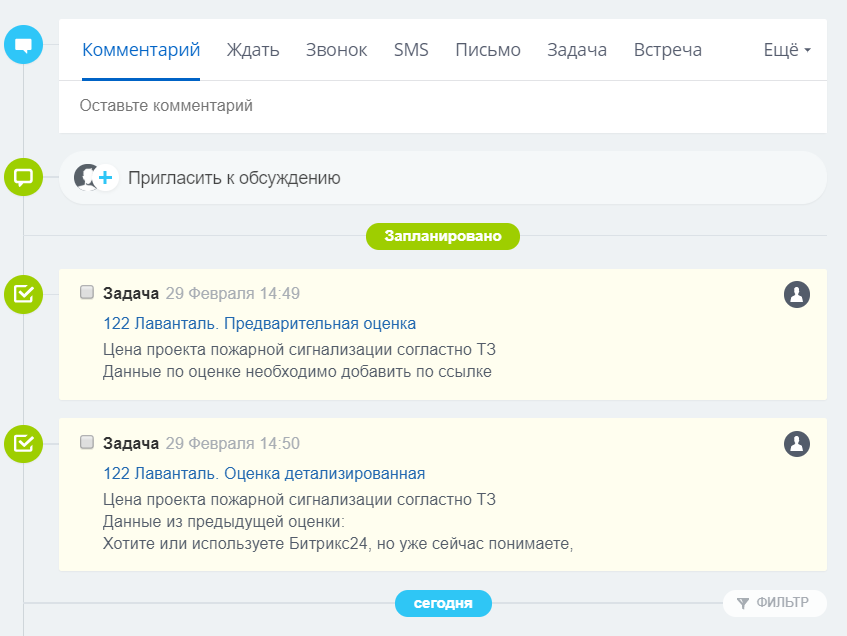Image resolution: width=847 pixels, height=636 pixels.
Task: Click the blue comment bubble timeline icon
Action: [x=24, y=45]
